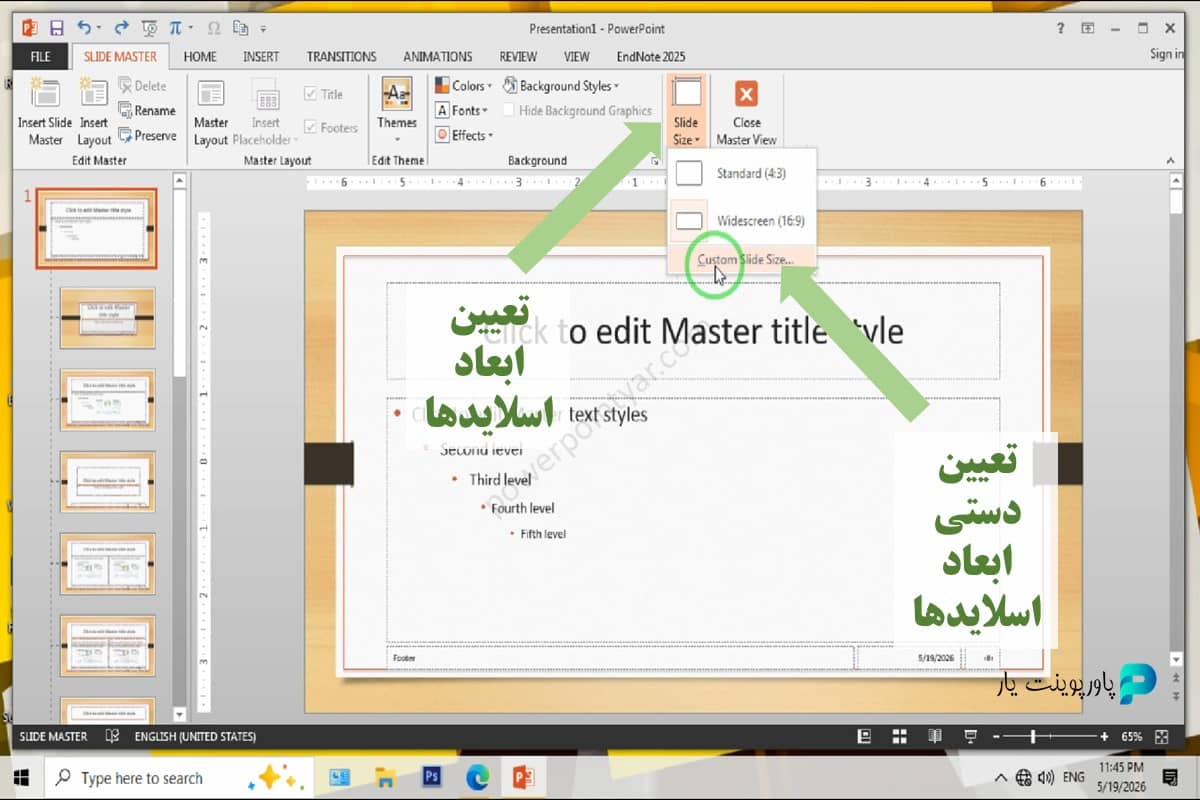Select slide master thumbnail numbered 1
Image resolution: width=1200 pixels, height=800 pixels.
click(97, 229)
